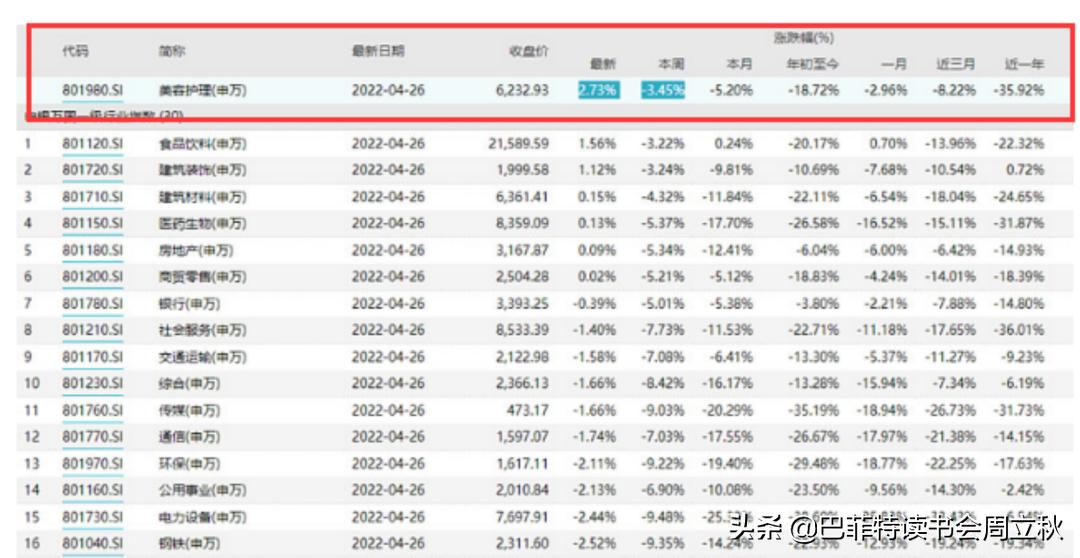Sort by the 近一年 column header
The height and width of the screenshot is (558, 1080).
[x=1024, y=65]
